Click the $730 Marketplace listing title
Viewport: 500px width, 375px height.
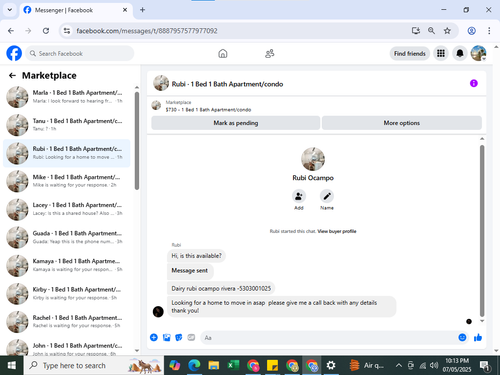pos(208,110)
